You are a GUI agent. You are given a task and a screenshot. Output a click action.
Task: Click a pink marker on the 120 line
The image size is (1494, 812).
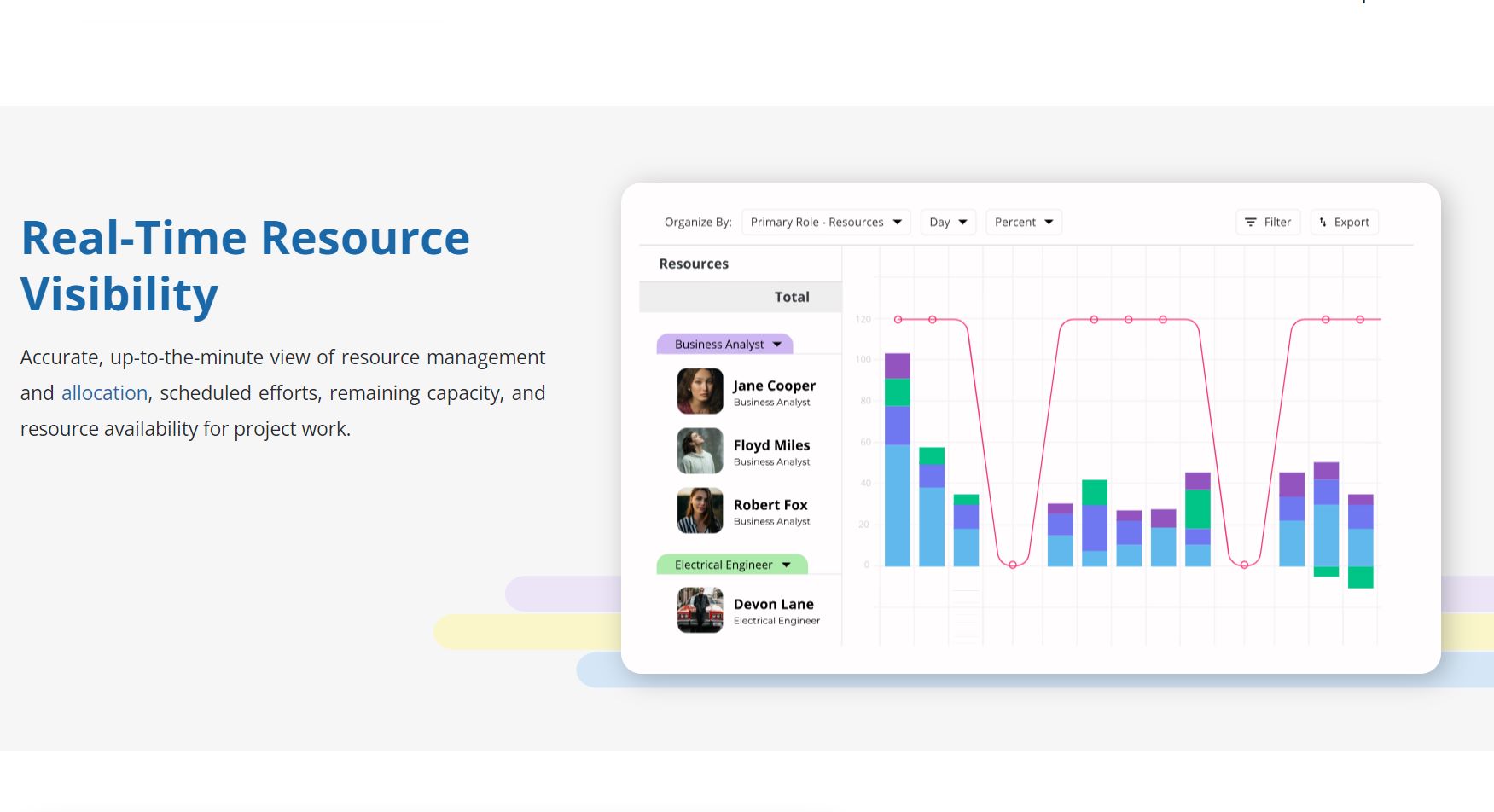point(898,319)
